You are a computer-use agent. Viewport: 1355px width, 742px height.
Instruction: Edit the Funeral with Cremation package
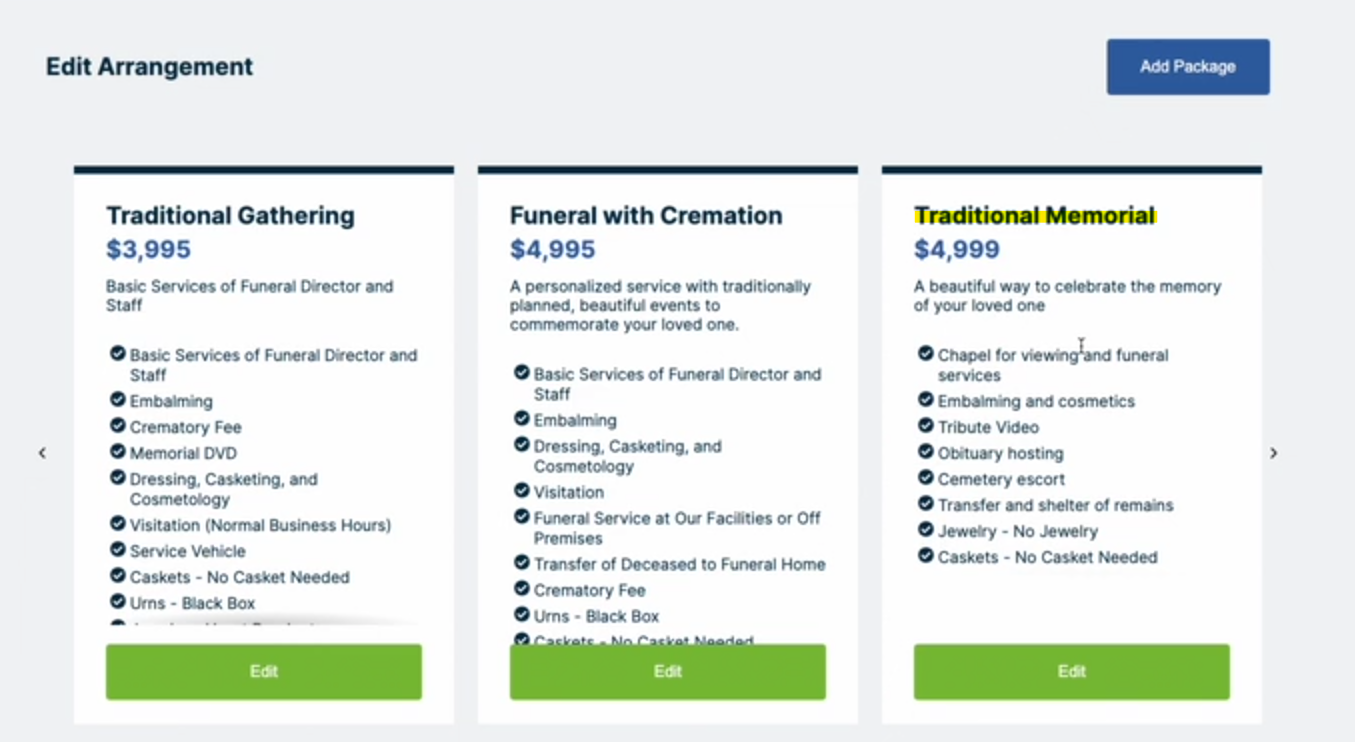(667, 672)
